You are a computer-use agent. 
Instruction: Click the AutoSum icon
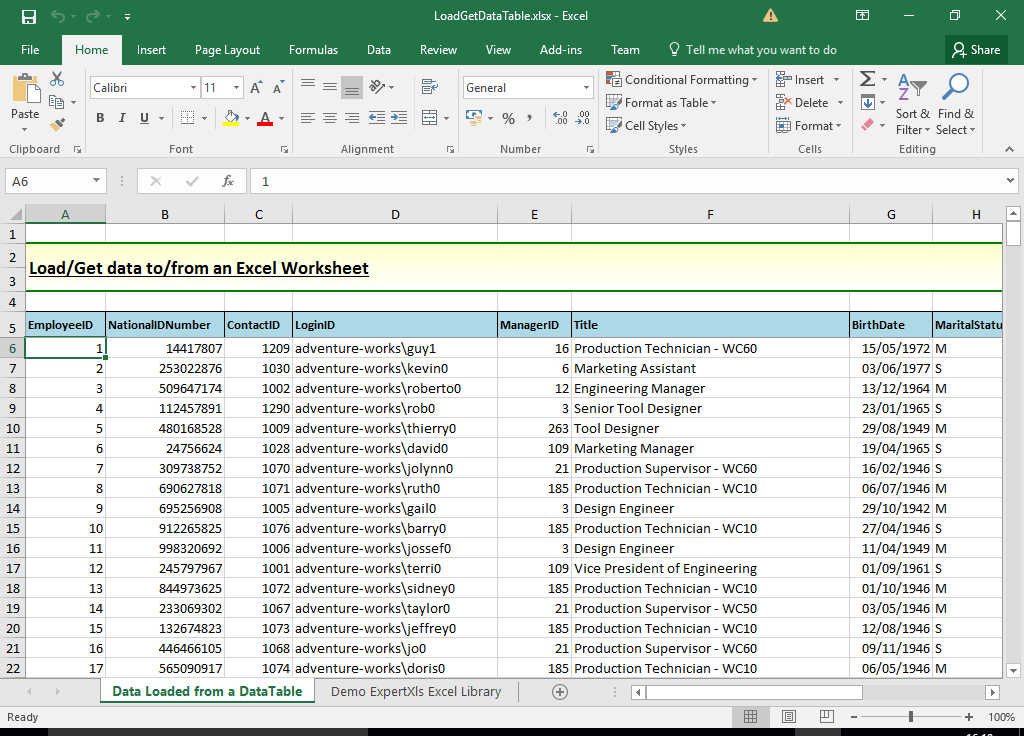(868, 79)
